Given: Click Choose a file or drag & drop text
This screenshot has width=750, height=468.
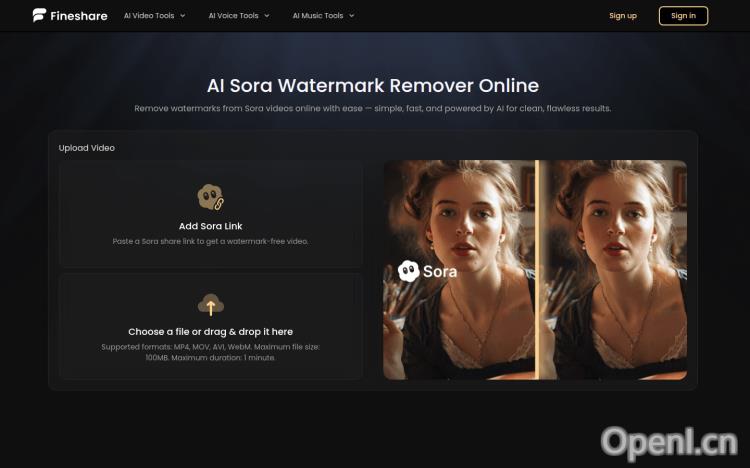Looking at the screenshot, I should click(x=210, y=332).
